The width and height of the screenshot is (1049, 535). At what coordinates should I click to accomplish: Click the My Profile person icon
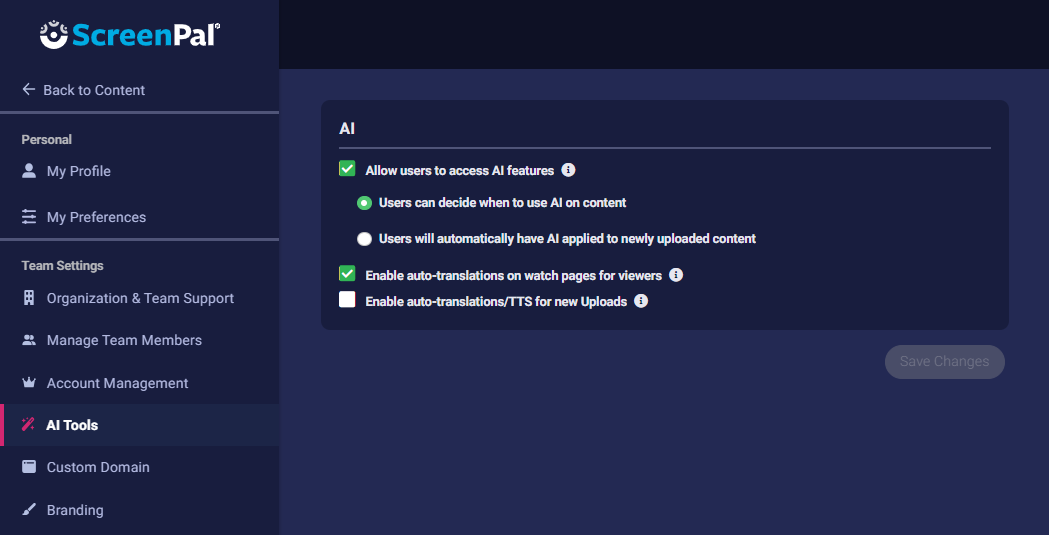click(29, 171)
